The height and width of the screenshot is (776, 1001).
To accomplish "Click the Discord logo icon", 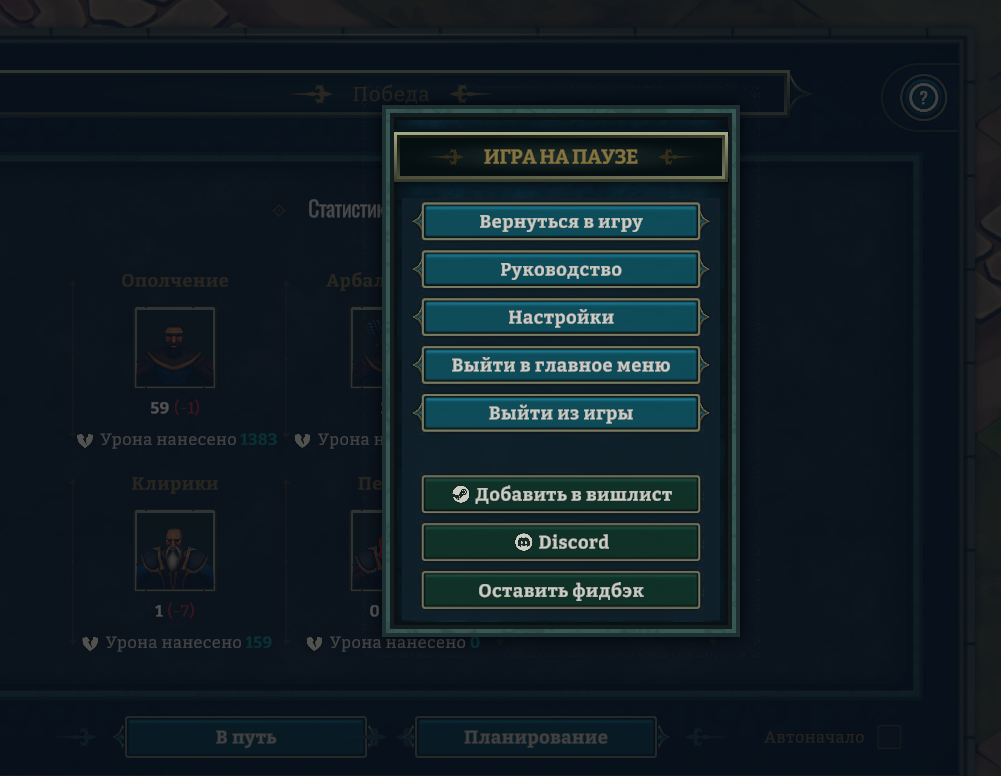I will pos(523,542).
